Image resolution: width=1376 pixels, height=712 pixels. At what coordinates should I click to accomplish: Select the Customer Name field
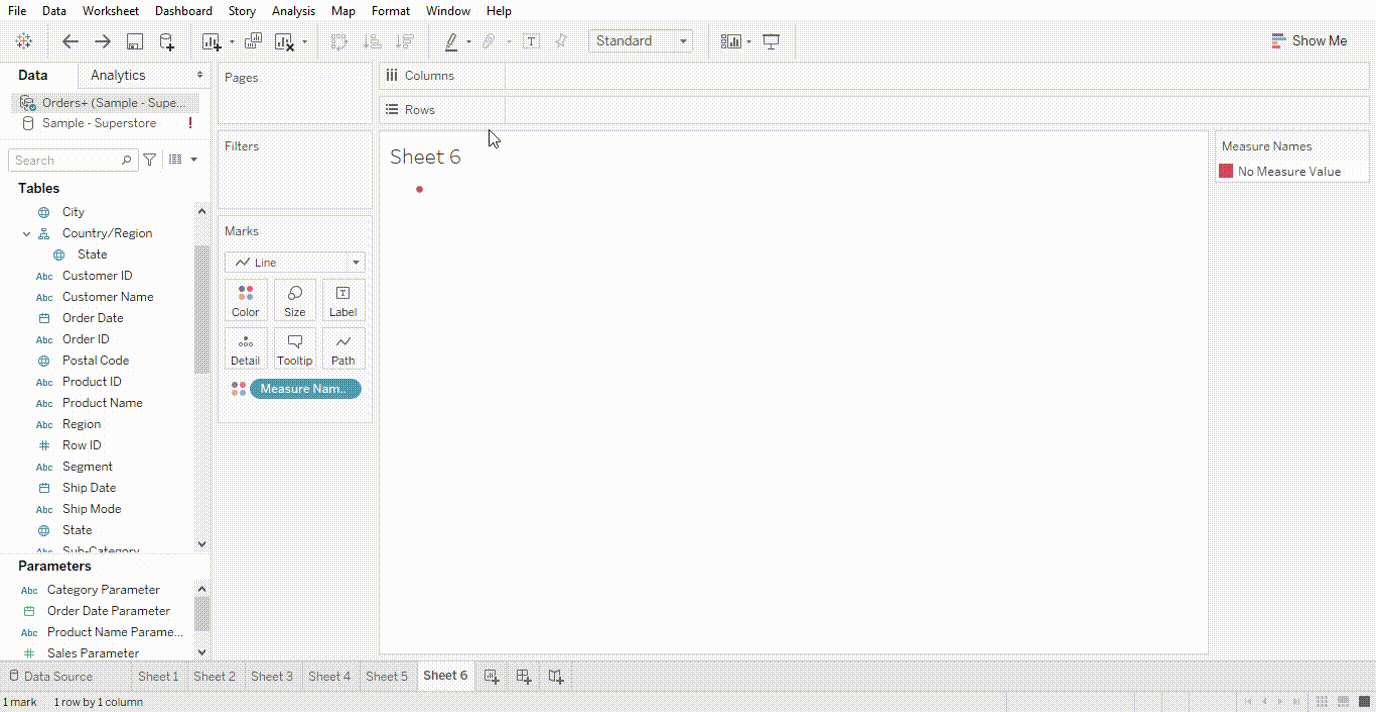108,297
